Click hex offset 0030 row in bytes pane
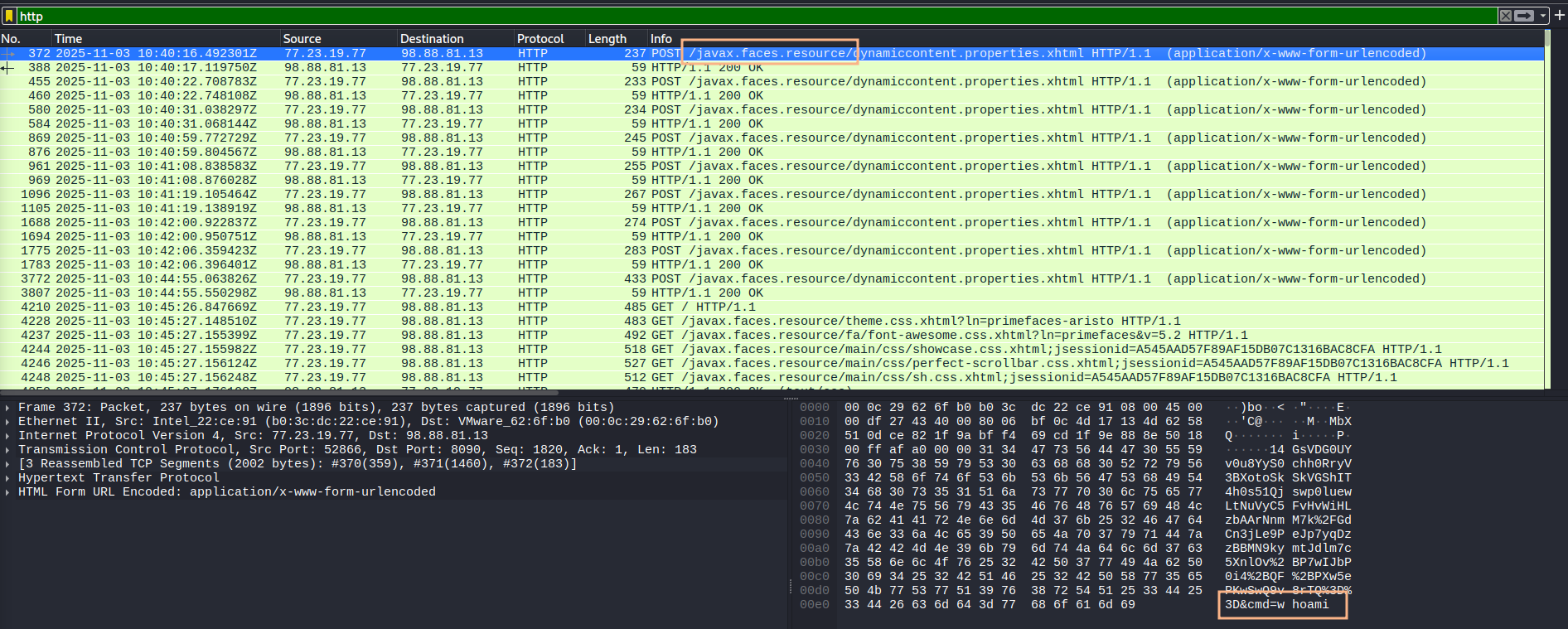The height and width of the screenshot is (629, 1568). [x=815, y=450]
